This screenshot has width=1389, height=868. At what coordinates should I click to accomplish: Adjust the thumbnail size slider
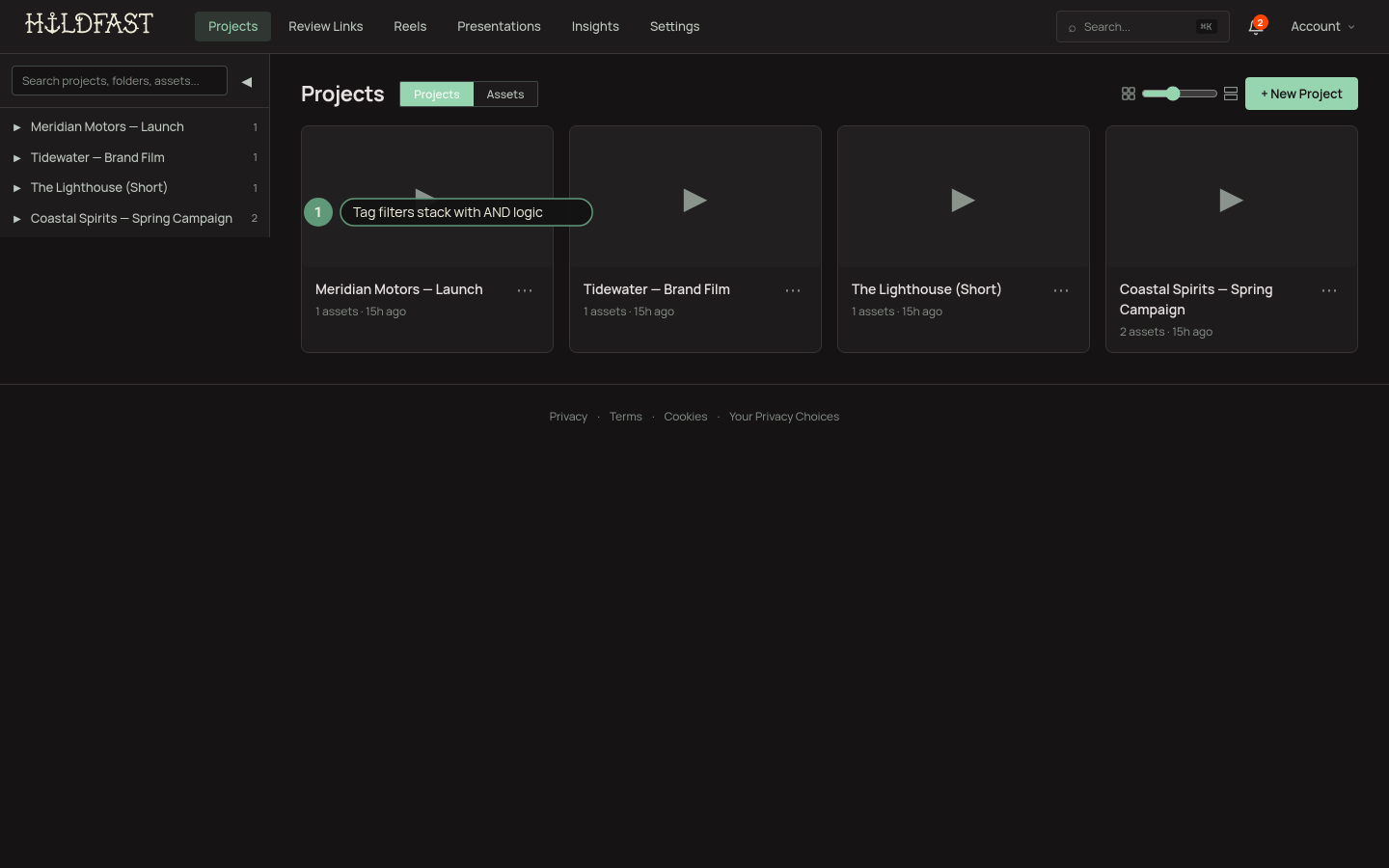[x=1179, y=94]
